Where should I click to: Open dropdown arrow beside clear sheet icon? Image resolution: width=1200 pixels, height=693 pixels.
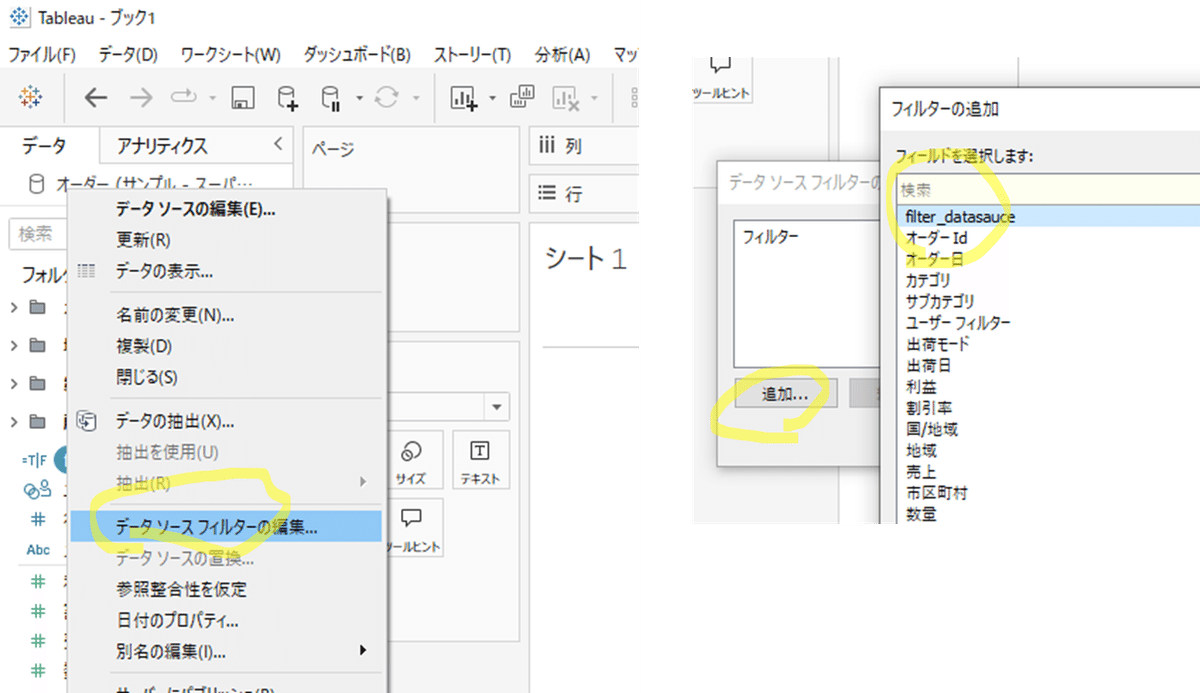(x=596, y=98)
